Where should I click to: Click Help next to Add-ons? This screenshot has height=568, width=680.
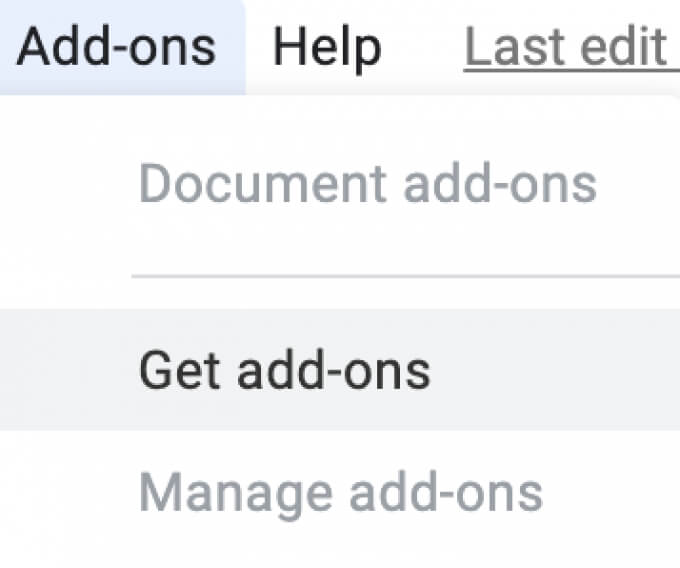[327, 47]
